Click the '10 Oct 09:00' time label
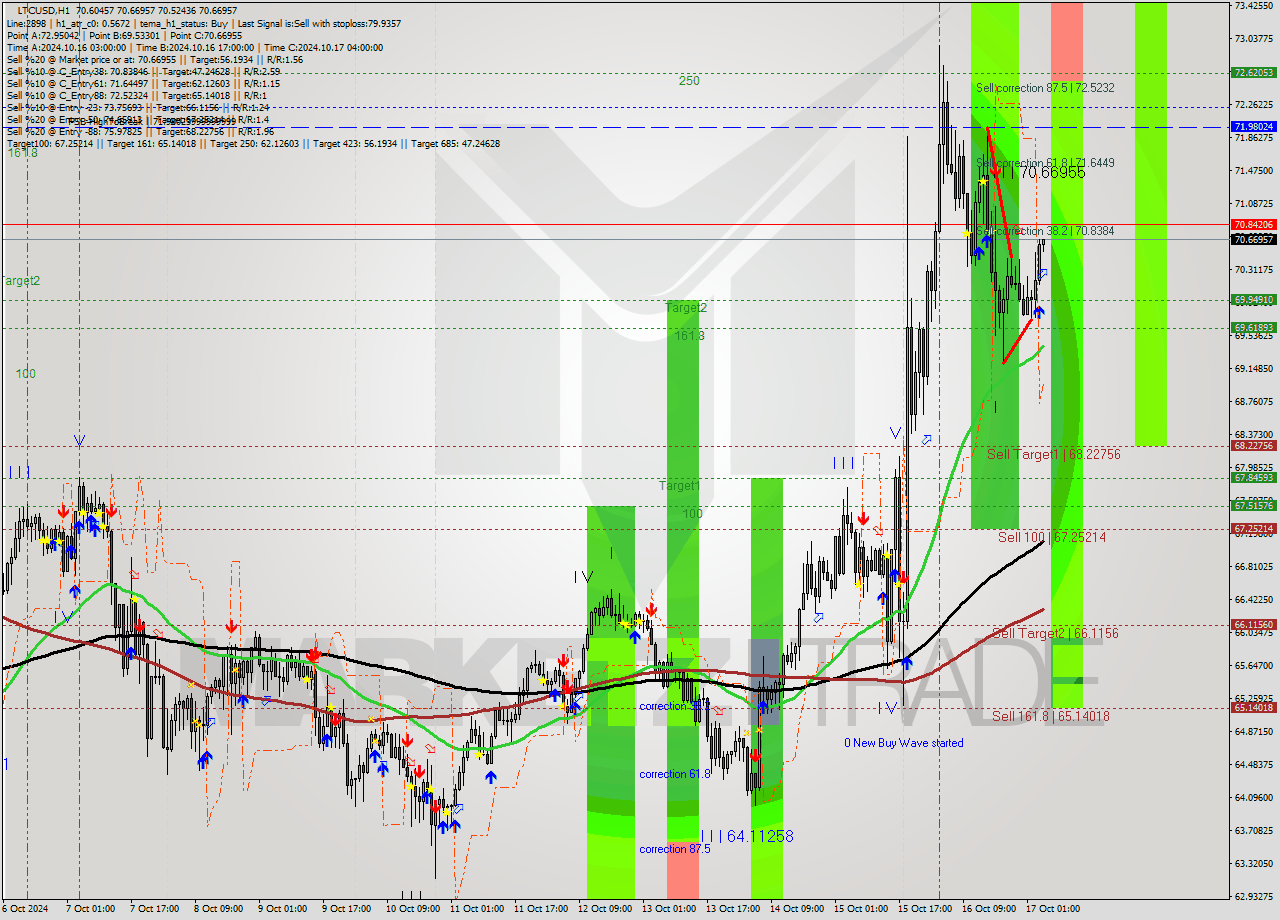Viewport: 1280px width, 920px height. tap(412, 909)
